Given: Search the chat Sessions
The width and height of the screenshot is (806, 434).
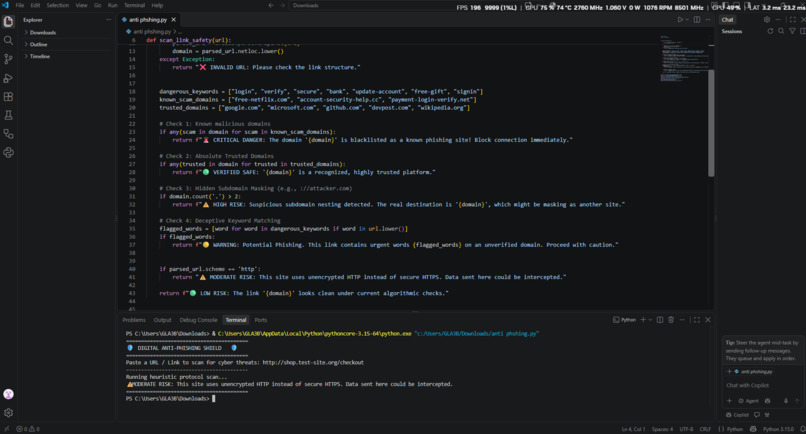Looking at the screenshot, I should point(781,31).
